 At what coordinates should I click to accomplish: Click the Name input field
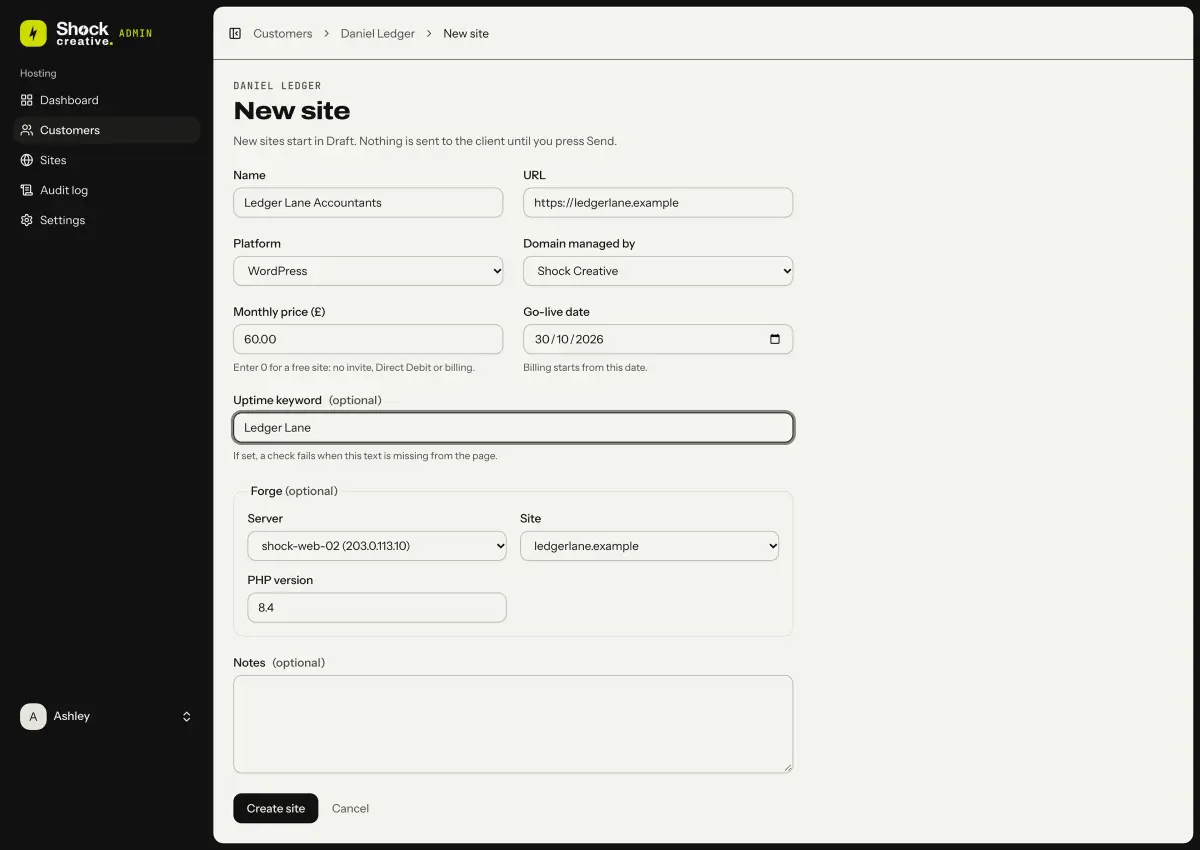pos(368,202)
